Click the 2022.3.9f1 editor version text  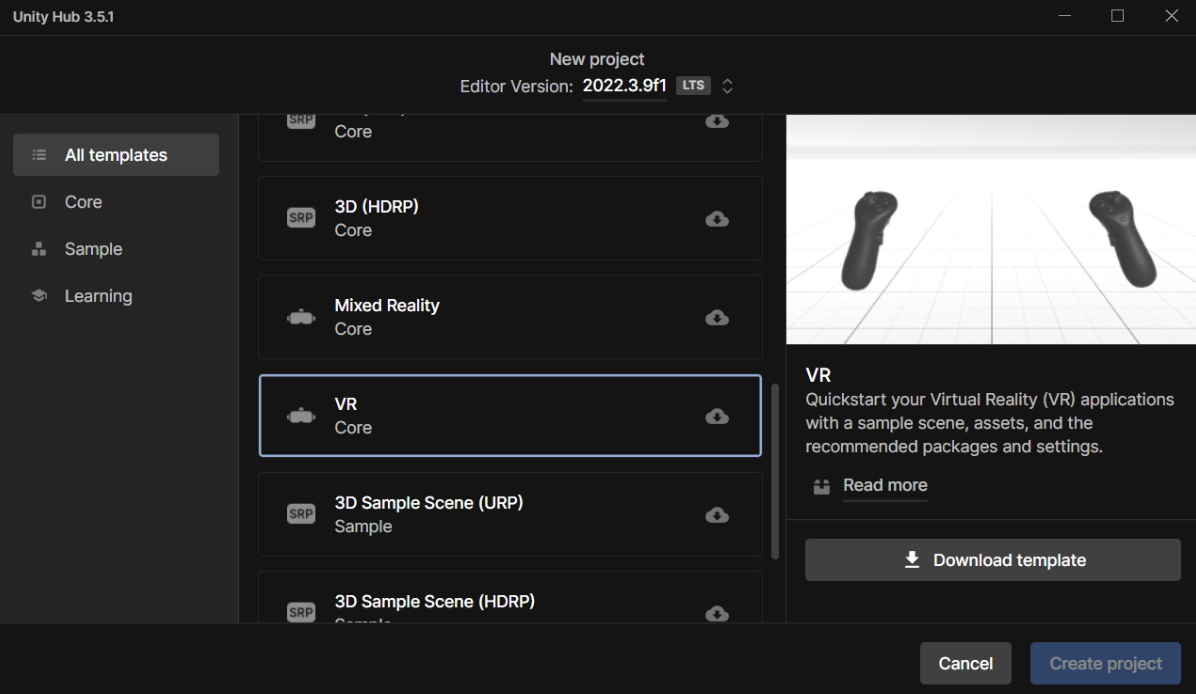624,86
